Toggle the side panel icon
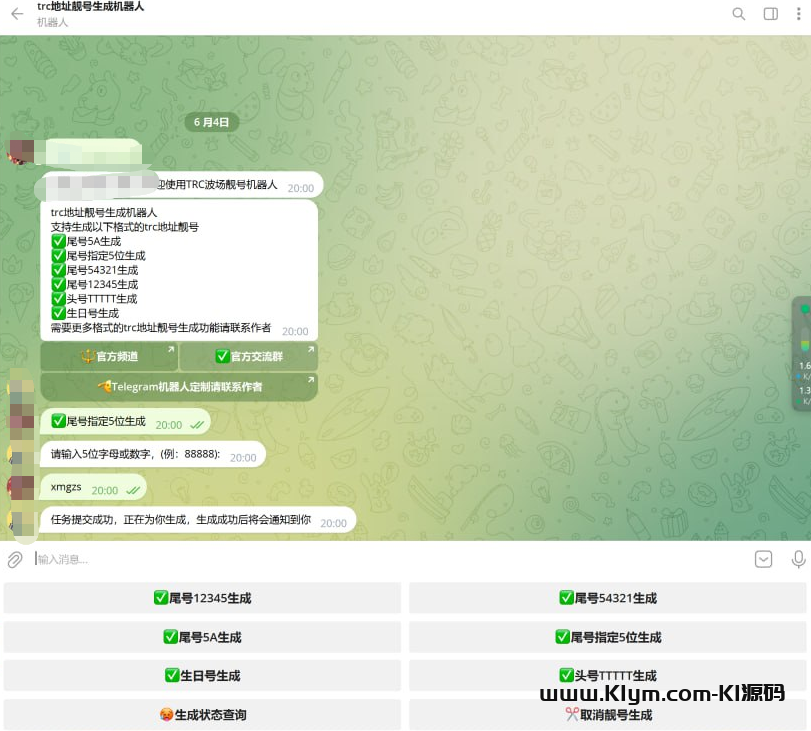 pos(771,14)
